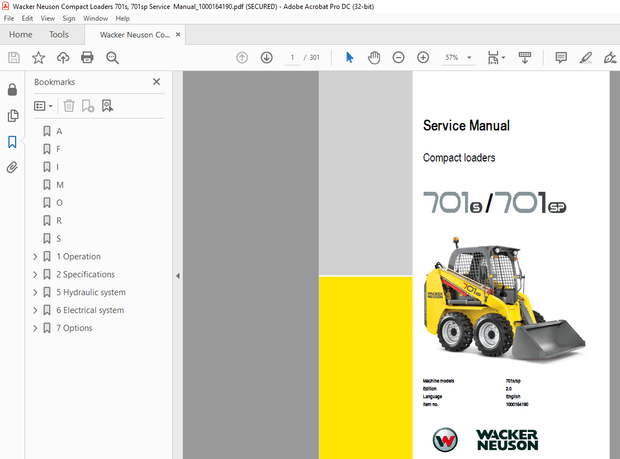The image size is (620, 459).
Task: Open the Find text magnifier tool
Action: (x=112, y=58)
